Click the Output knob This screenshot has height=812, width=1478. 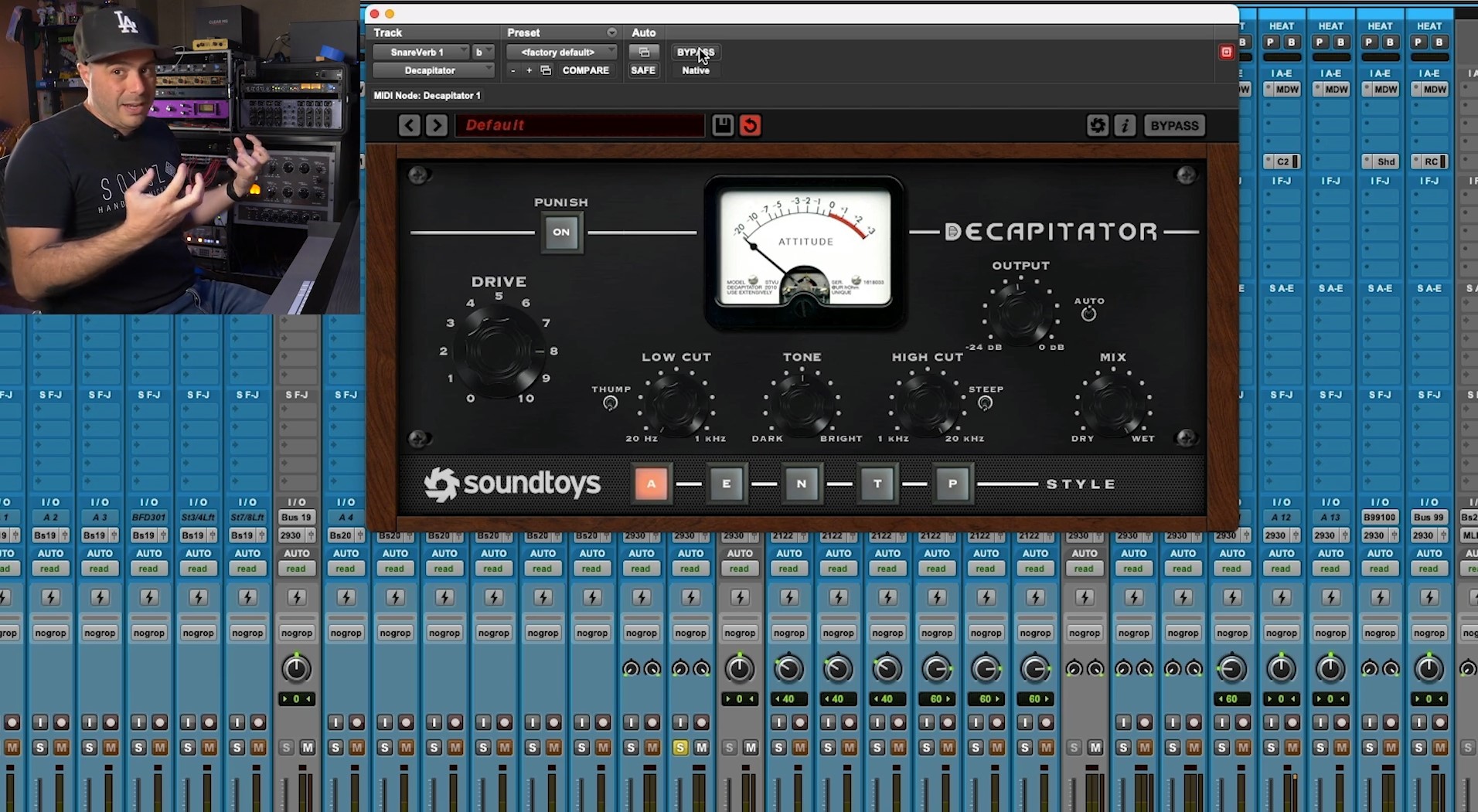click(1020, 313)
